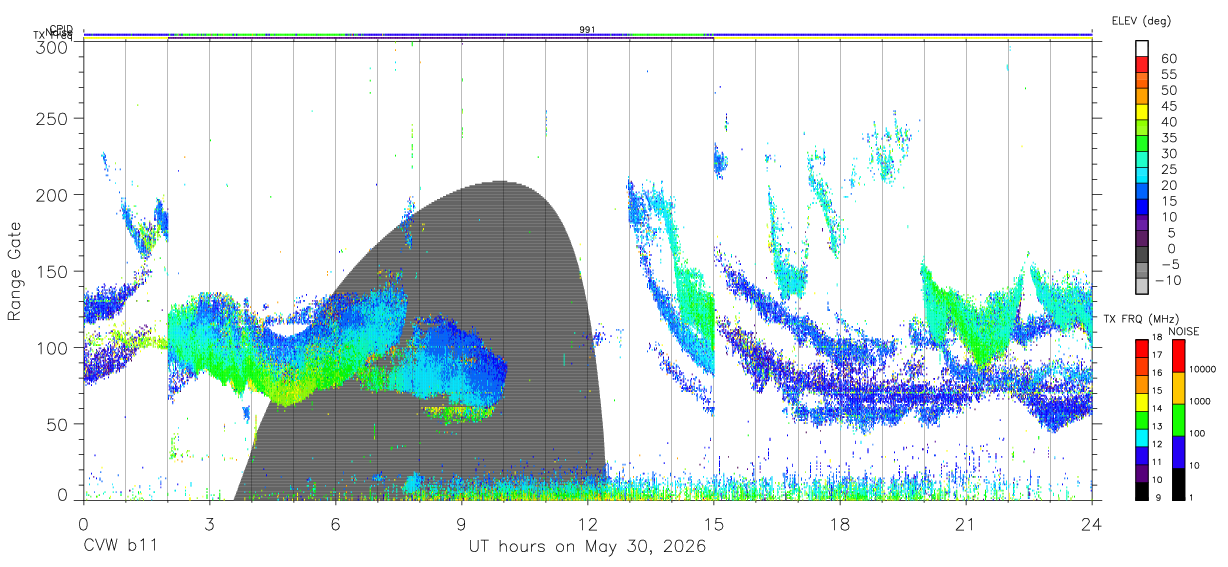The width and height of the screenshot is (1228, 567).
Task: Click the ELEV colorbar segment between 40 and 45
Action: tap(1142, 113)
